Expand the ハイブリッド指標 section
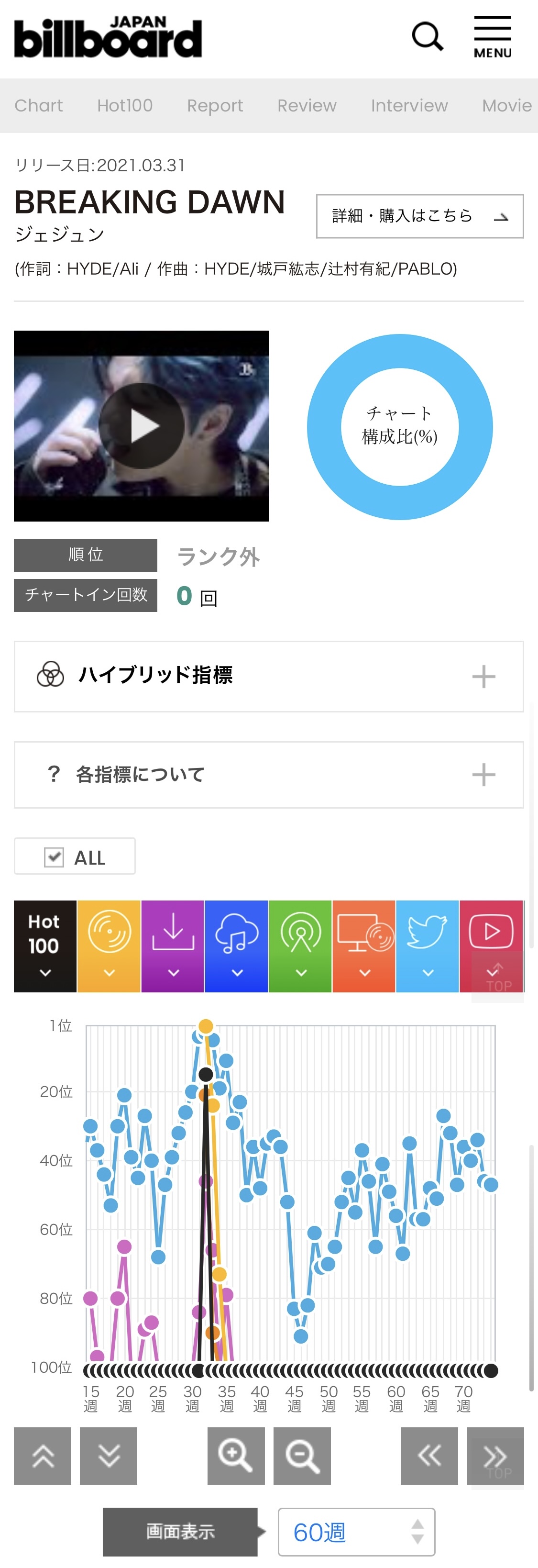538x1568 pixels. 269,676
